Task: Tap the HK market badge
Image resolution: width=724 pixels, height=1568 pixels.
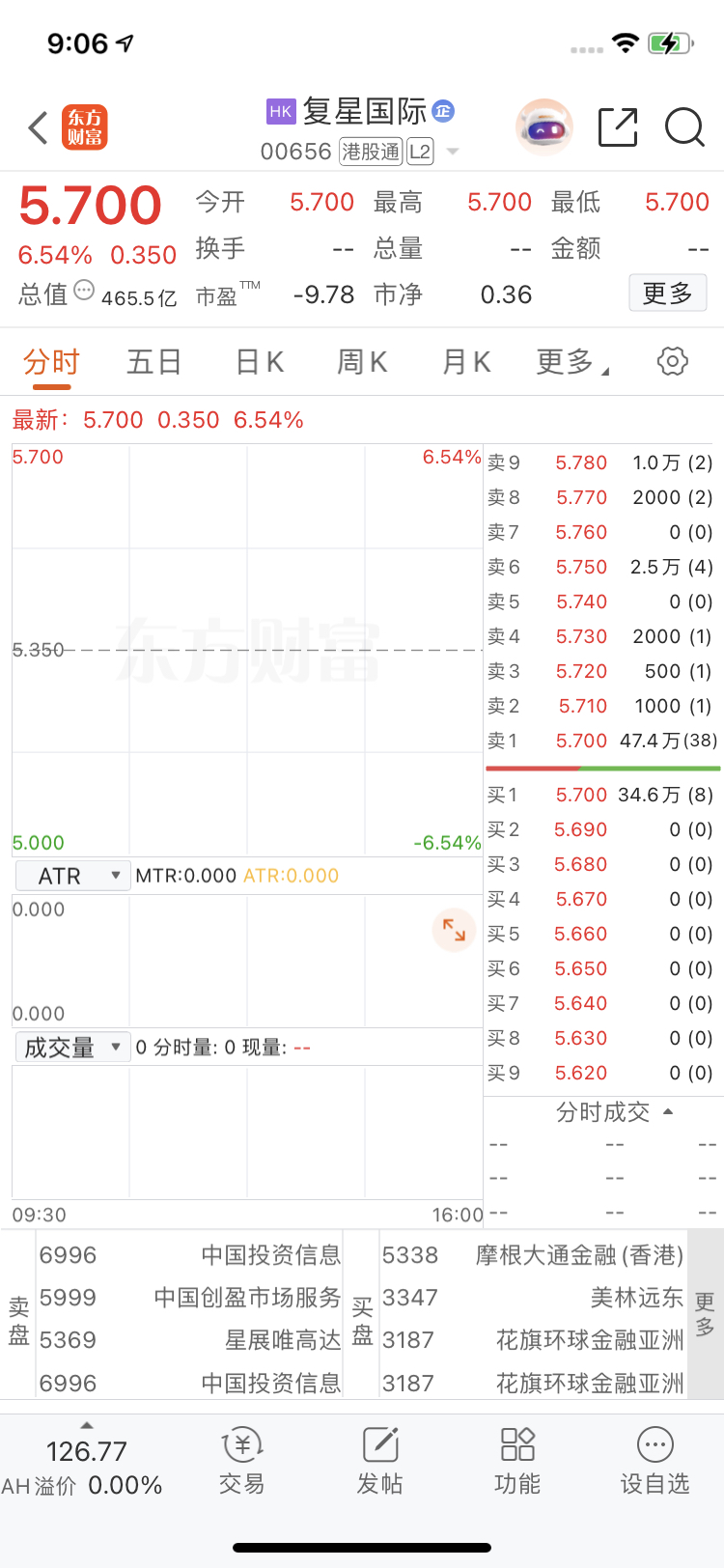Action: coord(281,112)
